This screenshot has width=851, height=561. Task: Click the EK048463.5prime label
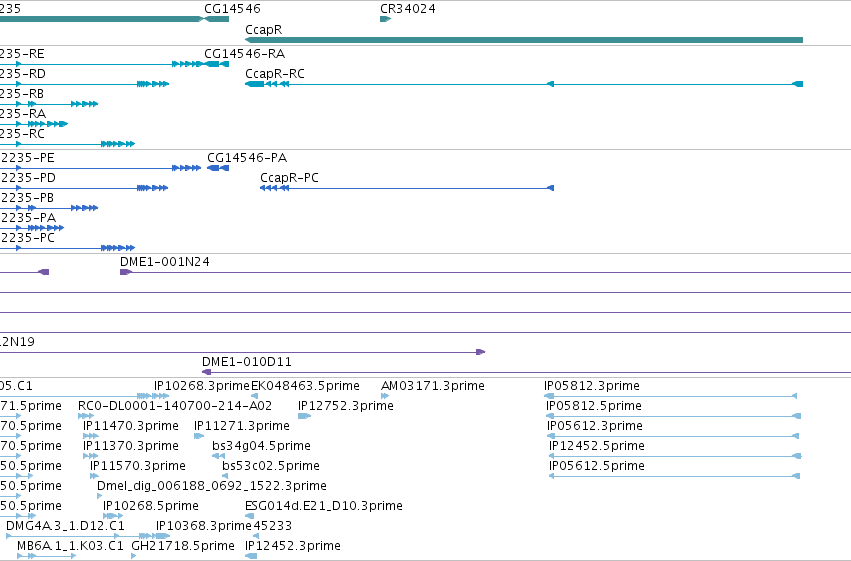coord(305,386)
